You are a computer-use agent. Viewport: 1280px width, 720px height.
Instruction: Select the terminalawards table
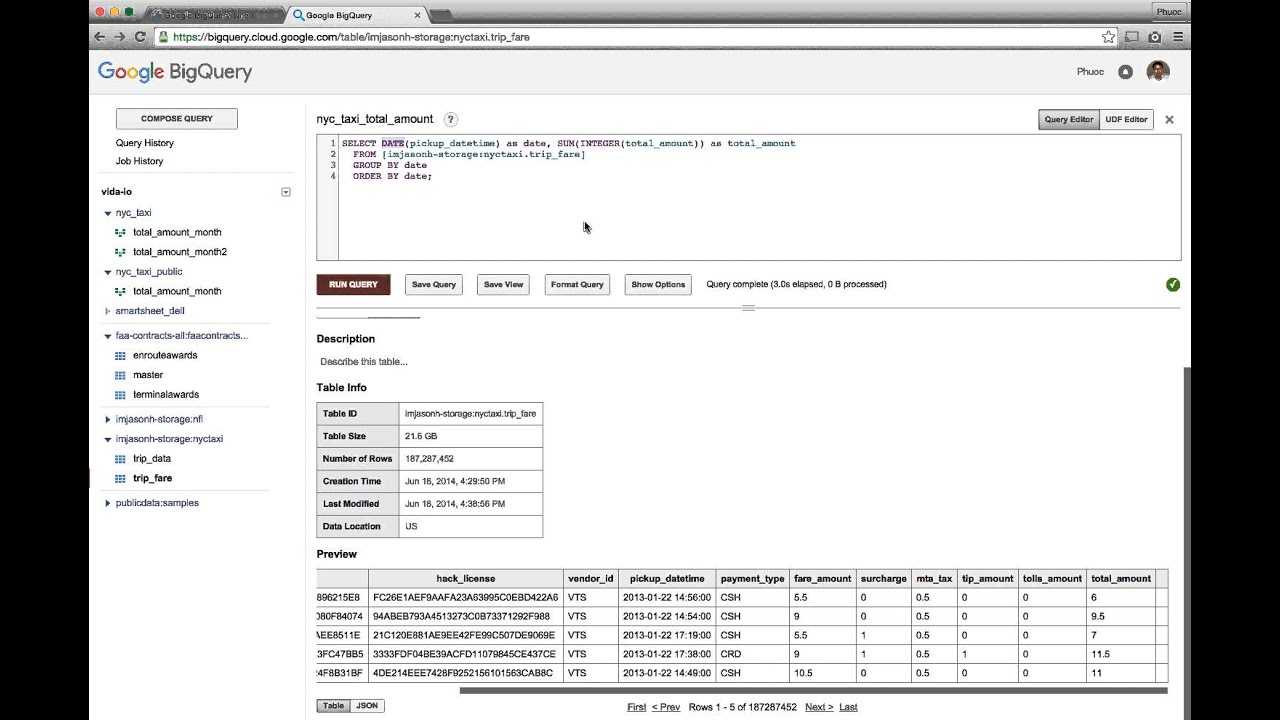point(166,394)
